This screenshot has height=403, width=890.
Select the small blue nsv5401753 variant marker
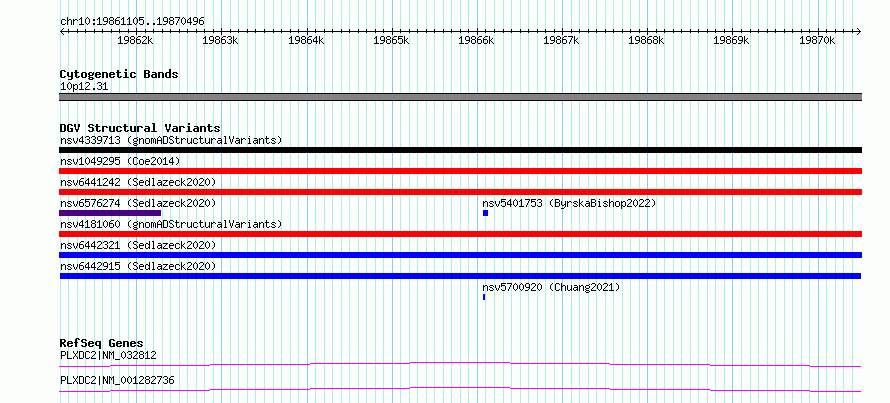click(x=485, y=213)
